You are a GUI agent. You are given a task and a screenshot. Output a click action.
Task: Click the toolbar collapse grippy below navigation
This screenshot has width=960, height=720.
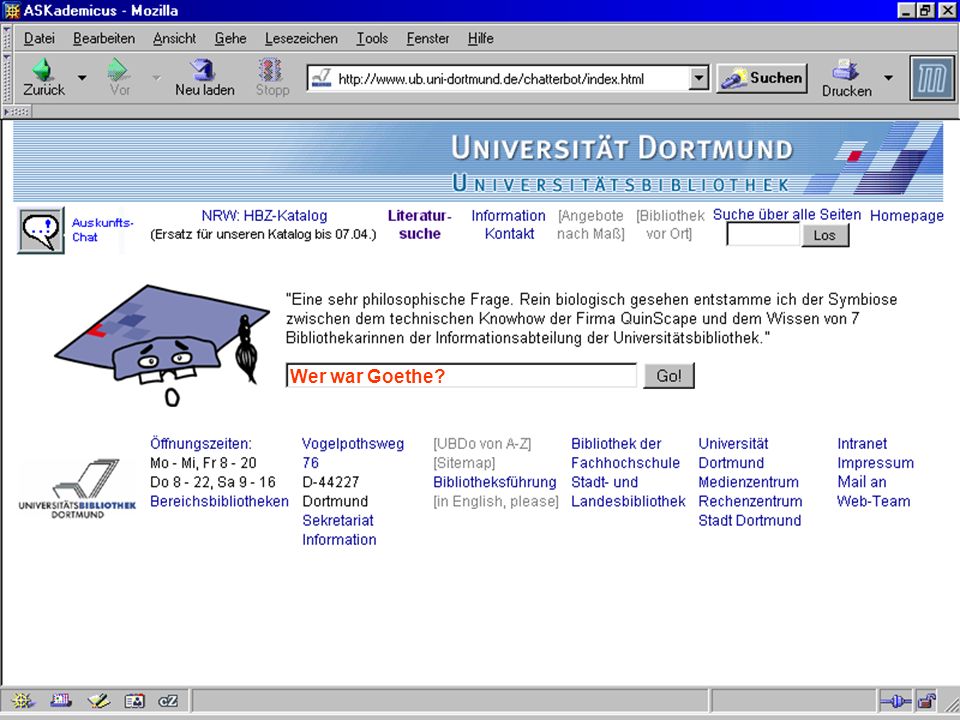pos(17,112)
